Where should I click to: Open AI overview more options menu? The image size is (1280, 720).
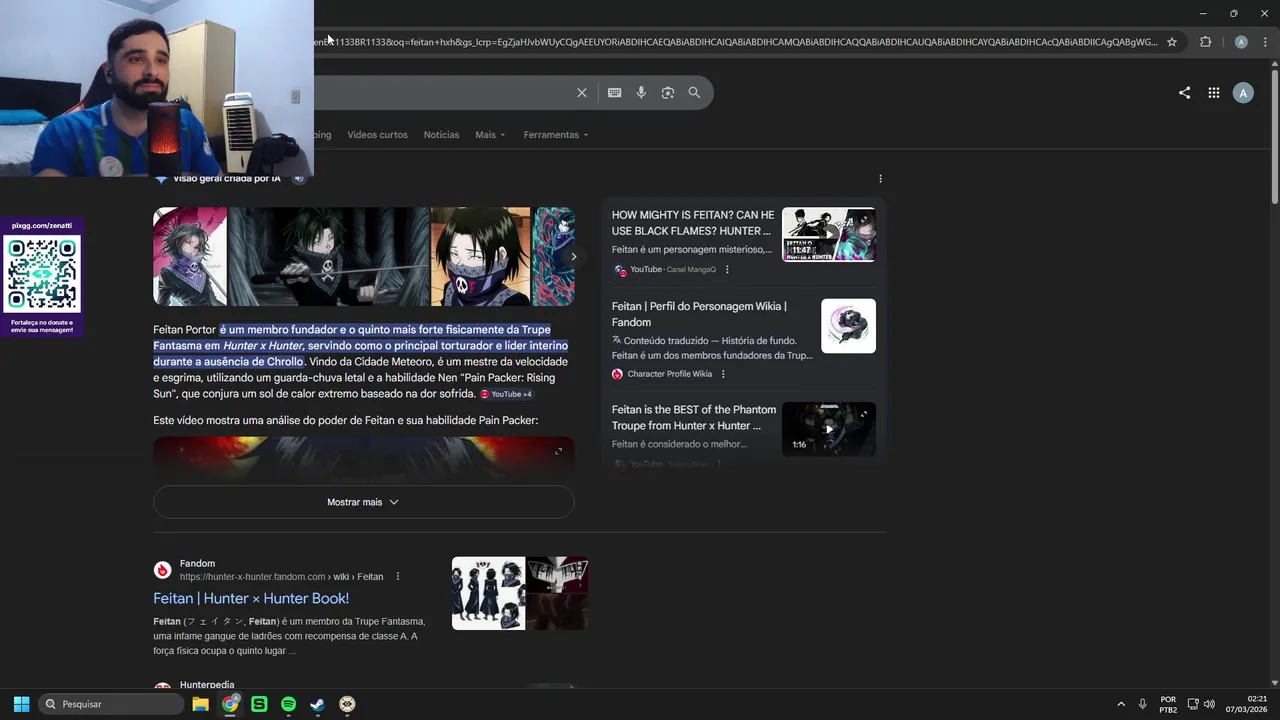click(x=880, y=179)
